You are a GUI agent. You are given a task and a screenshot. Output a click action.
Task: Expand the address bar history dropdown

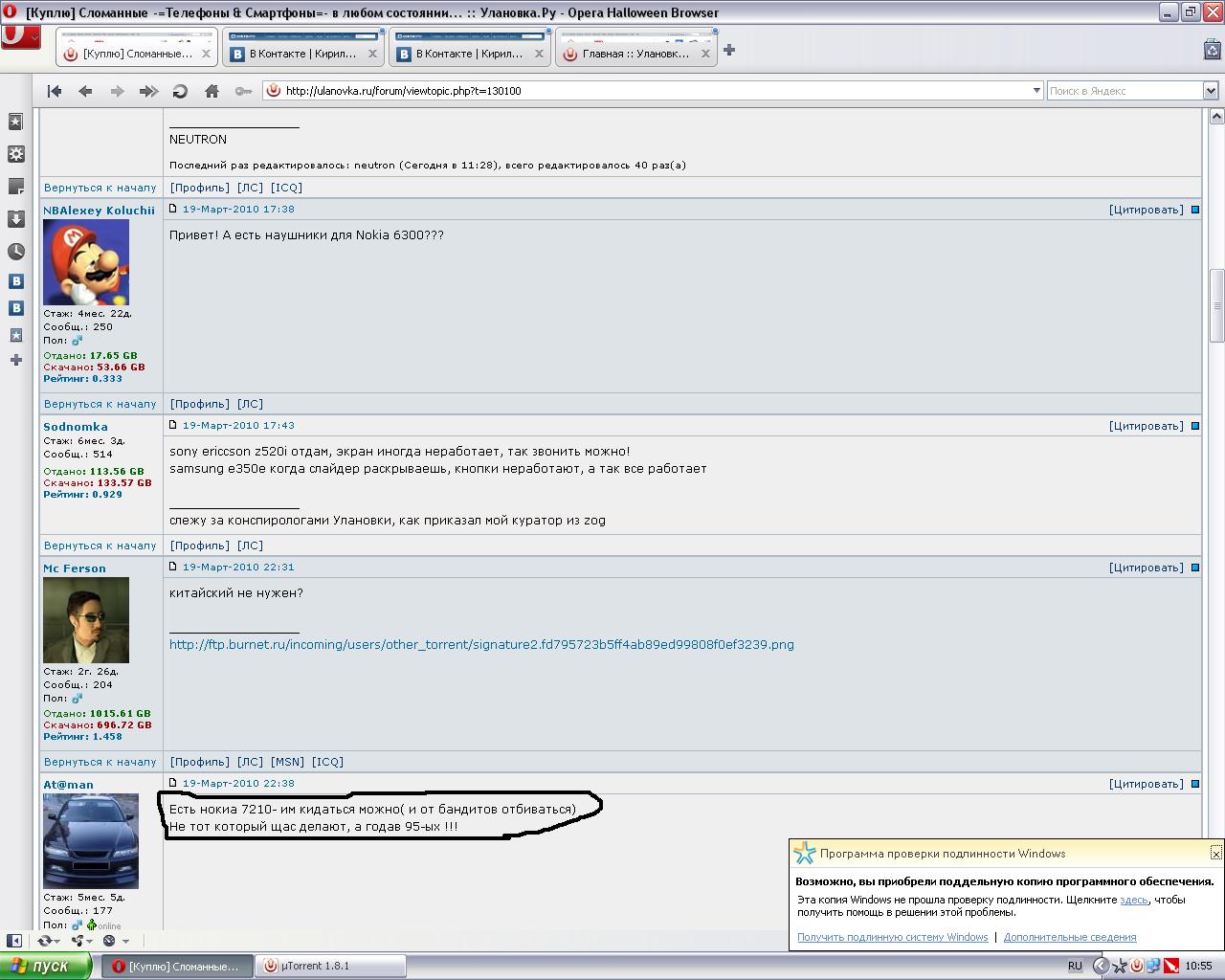click(1036, 91)
